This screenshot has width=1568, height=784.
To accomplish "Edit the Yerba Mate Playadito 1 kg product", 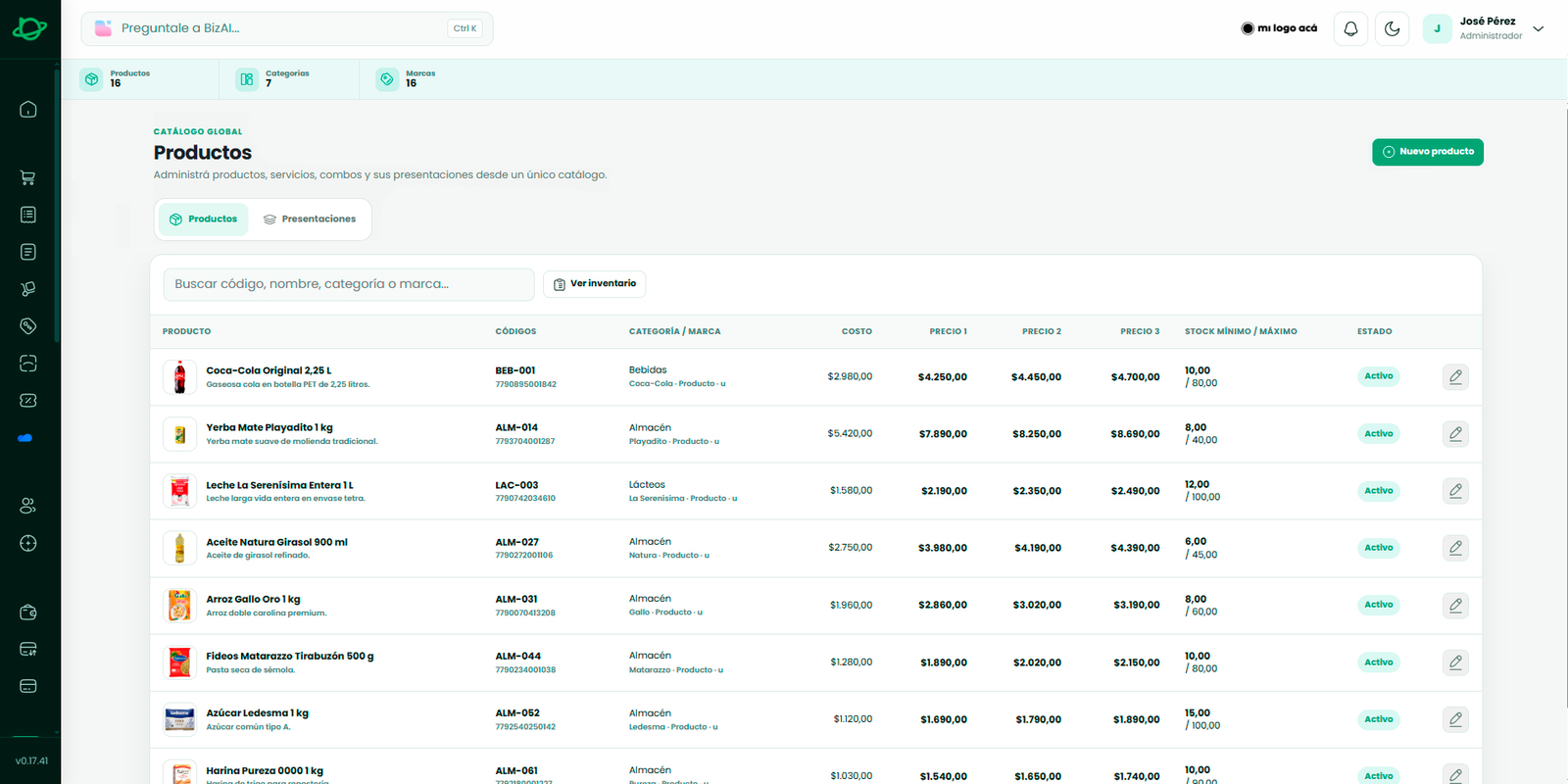I will coord(1455,433).
